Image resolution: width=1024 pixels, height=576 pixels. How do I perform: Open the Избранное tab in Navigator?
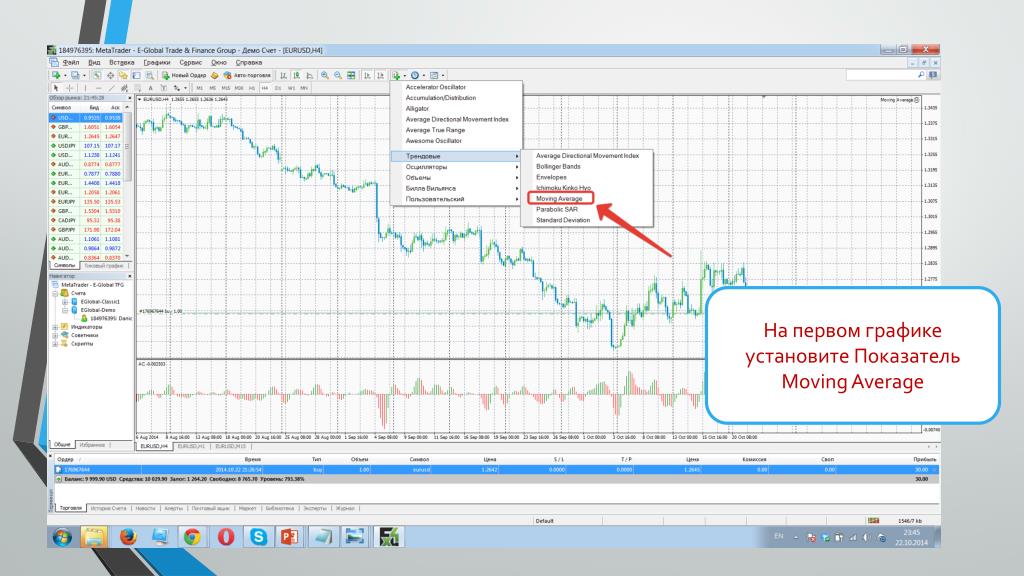pyautogui.click(x=92, y=445)
